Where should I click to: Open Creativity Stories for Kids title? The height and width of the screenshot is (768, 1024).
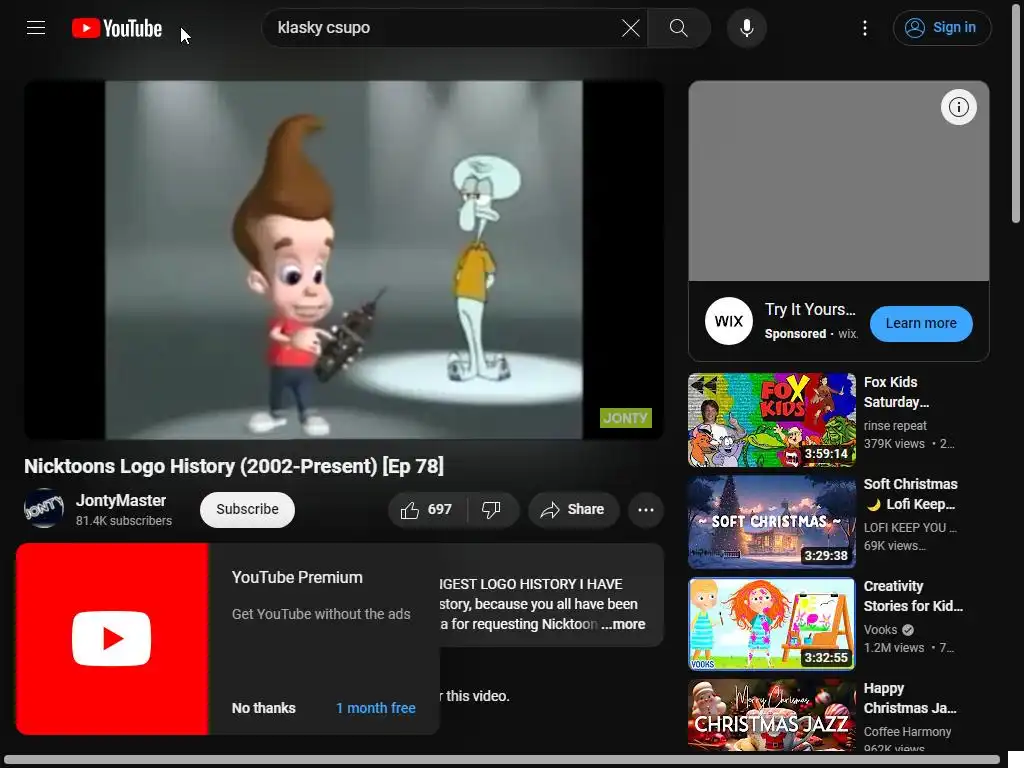pos(913,596)
